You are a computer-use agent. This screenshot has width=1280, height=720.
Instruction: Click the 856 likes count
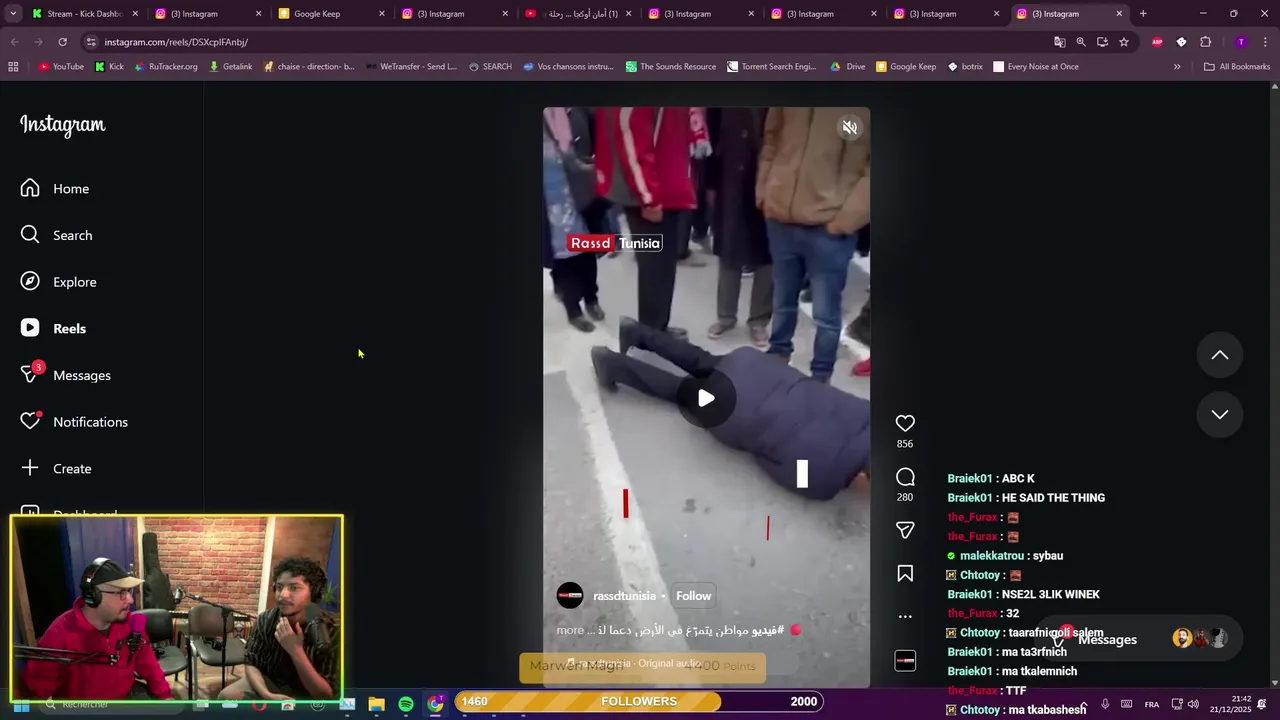tap(905, 444)
